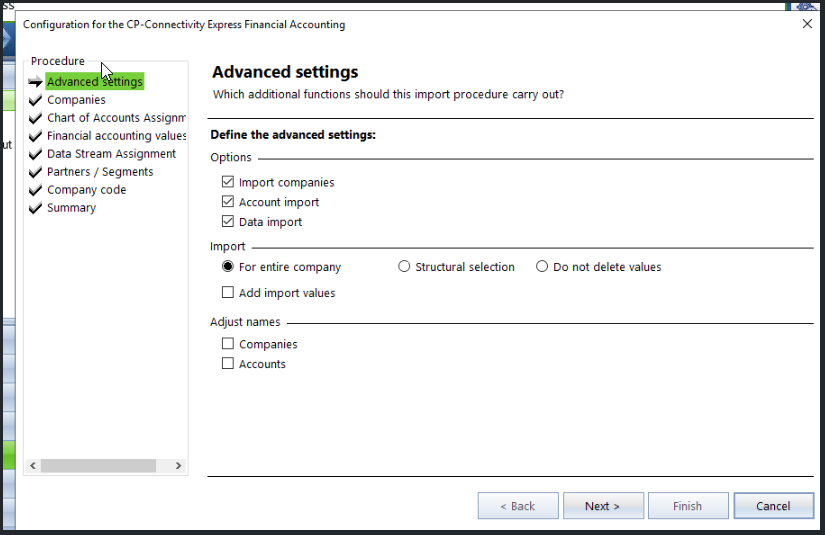The width and height of the screenshot is (825, 535).
Task: Go to Financial accounting values step
Action: point(116,136)
